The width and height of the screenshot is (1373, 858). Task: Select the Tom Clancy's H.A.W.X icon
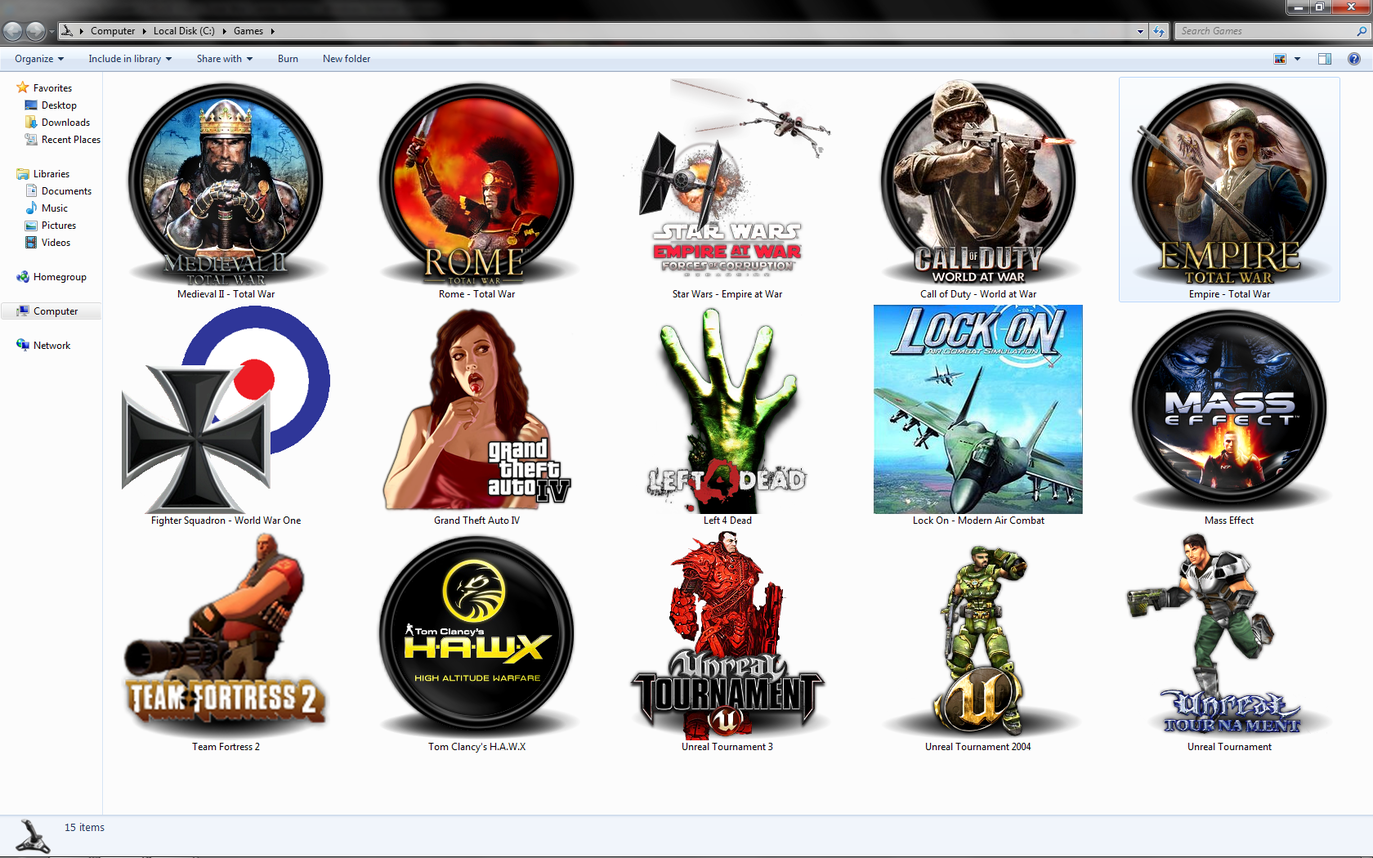coord(476,636)
